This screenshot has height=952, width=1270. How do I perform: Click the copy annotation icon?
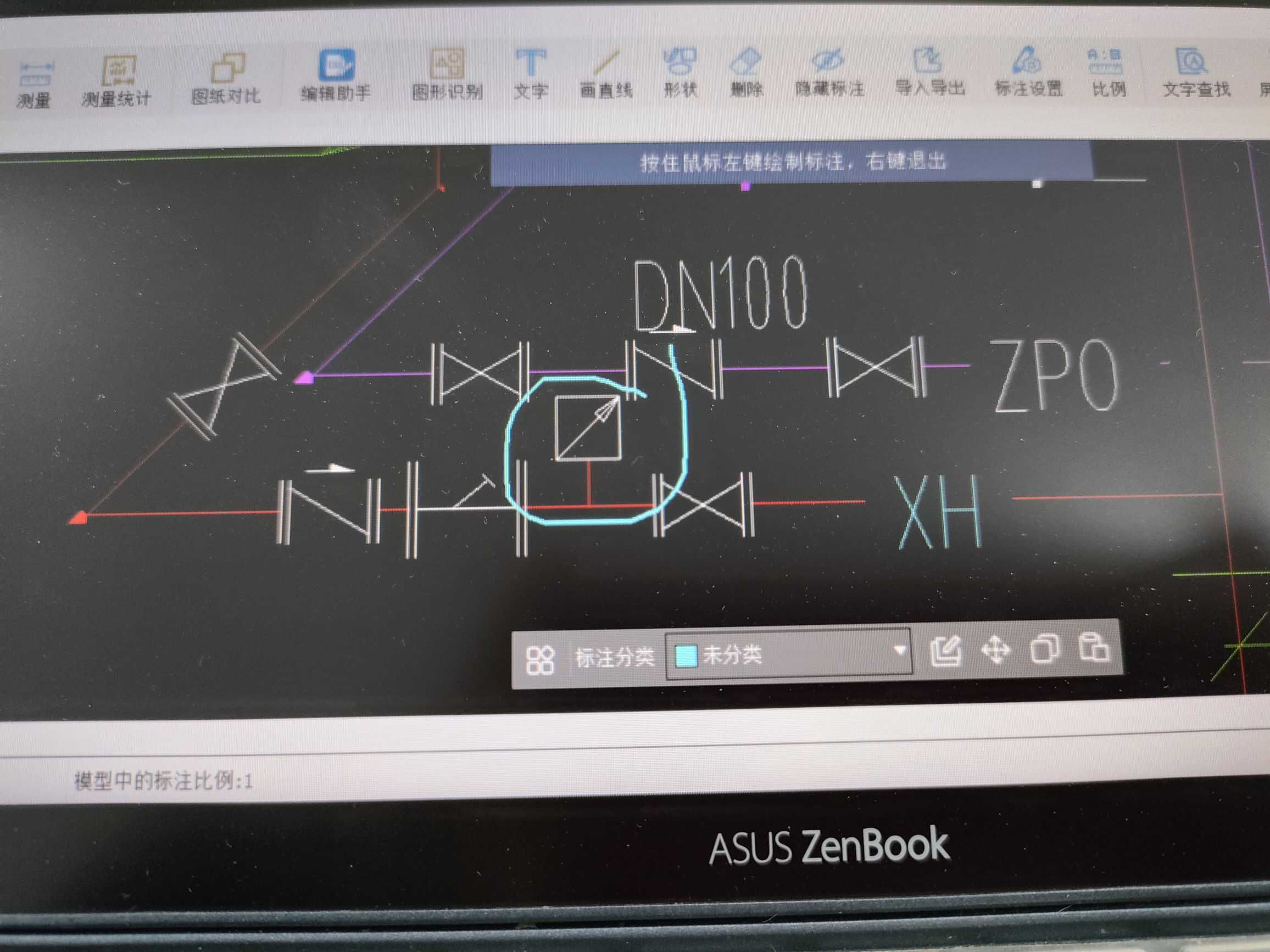(1045, 649)
